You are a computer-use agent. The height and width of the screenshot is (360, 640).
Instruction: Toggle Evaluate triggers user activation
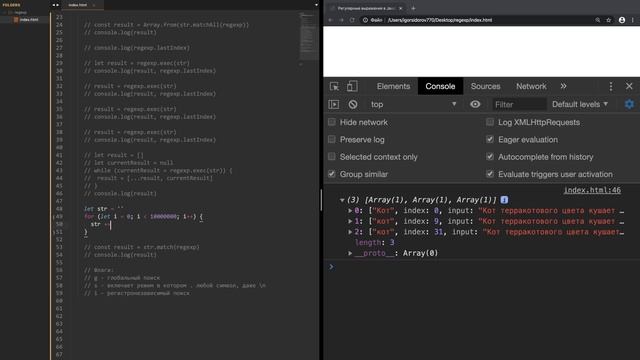click(490, 174)
